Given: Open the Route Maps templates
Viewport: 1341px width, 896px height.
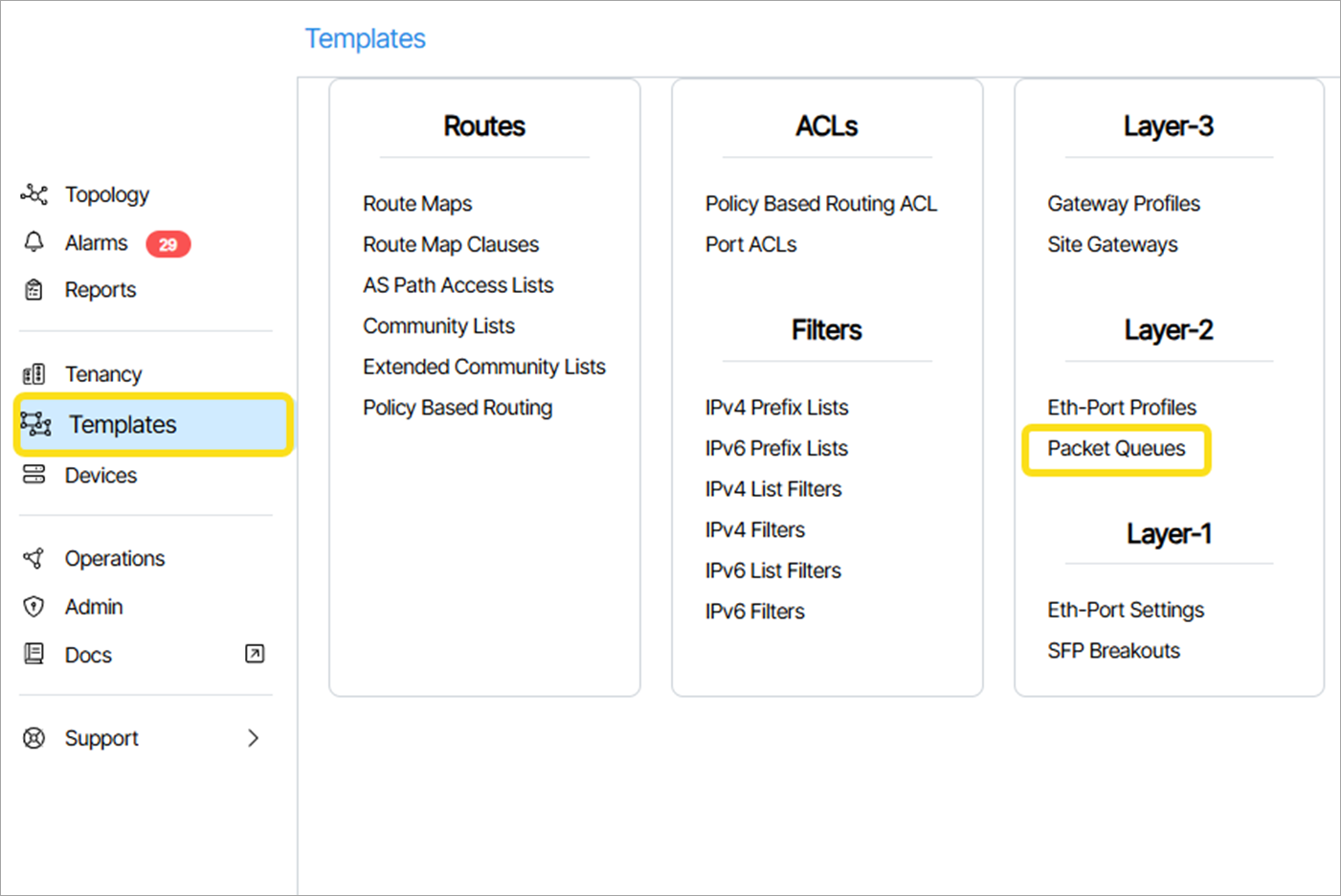Looking at the screenshot, I should click(417, 204).
